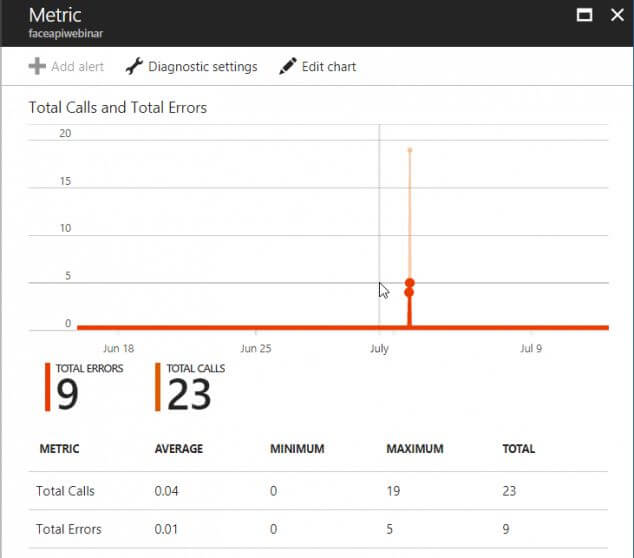Screen dimensions: 634x558
Task: Select the Total Calls tile showing 23
Action: click(x=190, y=395)
